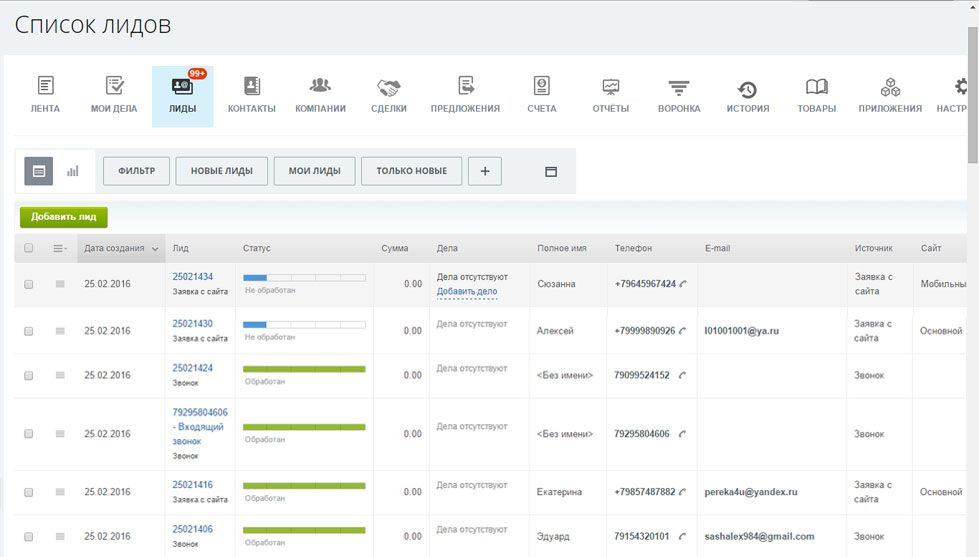Click the Статус column header
Image resolution: width=979 pixels, height=557 pixels.
coord(257,248)
